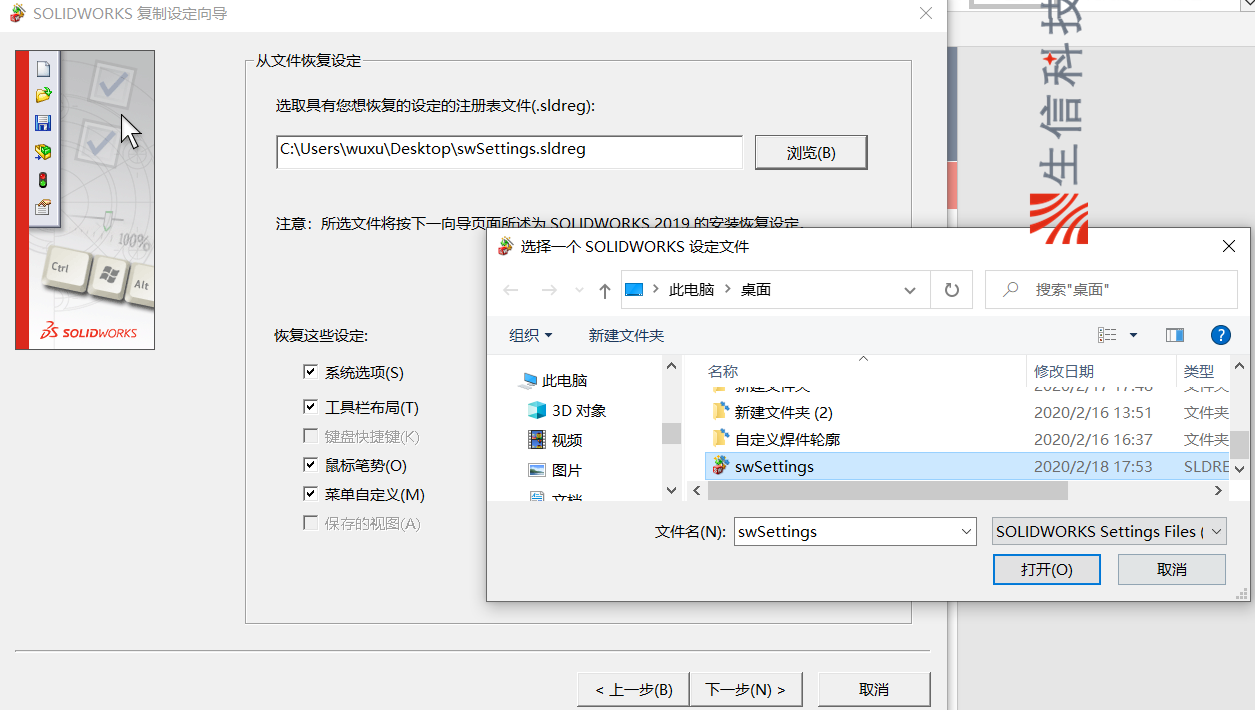1255x710 pixels.
Task: Click 取消 in the file dialog
Action: [x=1171, y=569]
